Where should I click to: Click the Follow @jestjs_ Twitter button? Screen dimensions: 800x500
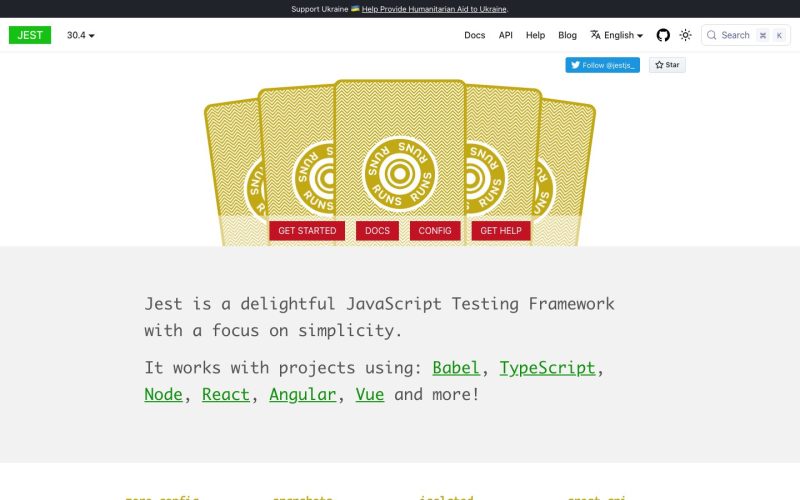pos(602,65)
